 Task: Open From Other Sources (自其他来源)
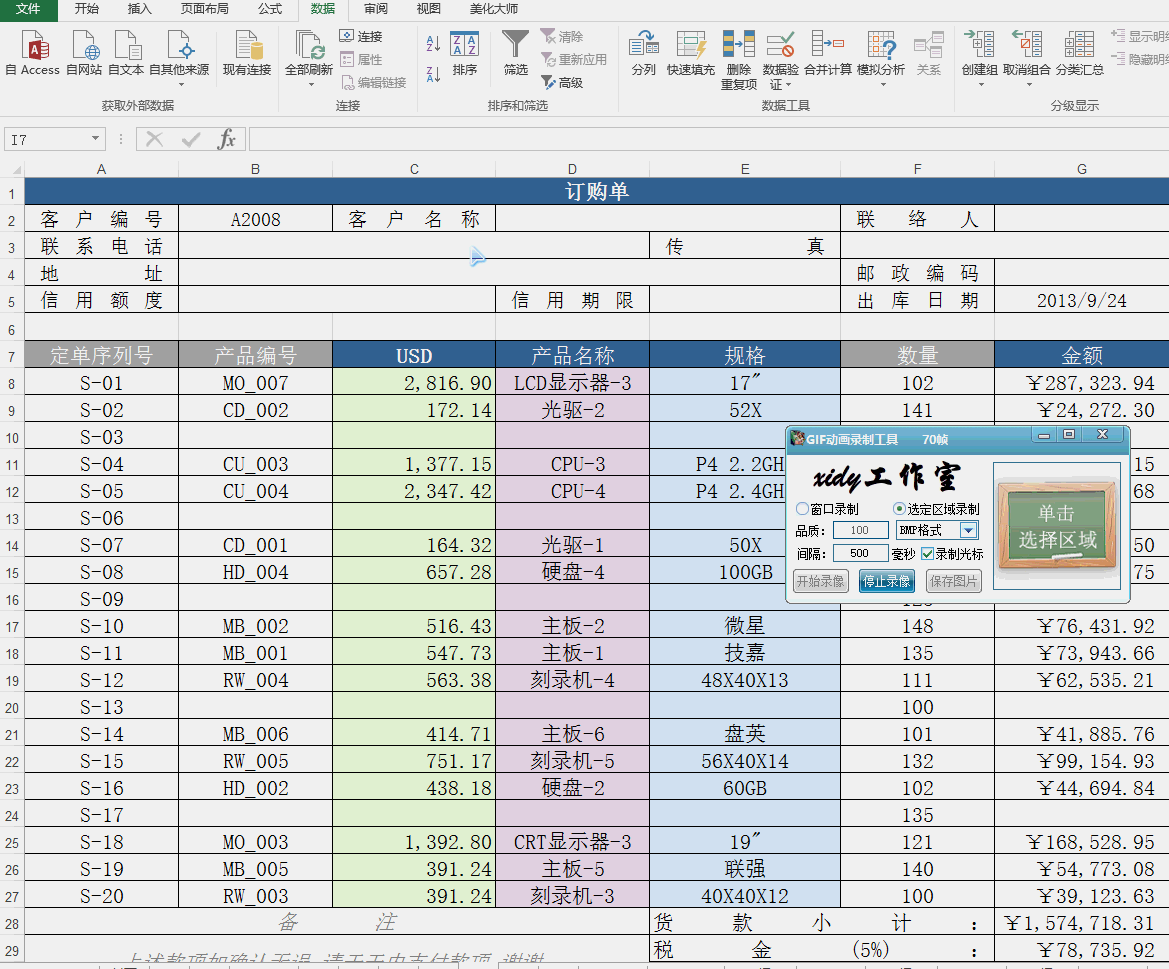[x=179, y=56]
